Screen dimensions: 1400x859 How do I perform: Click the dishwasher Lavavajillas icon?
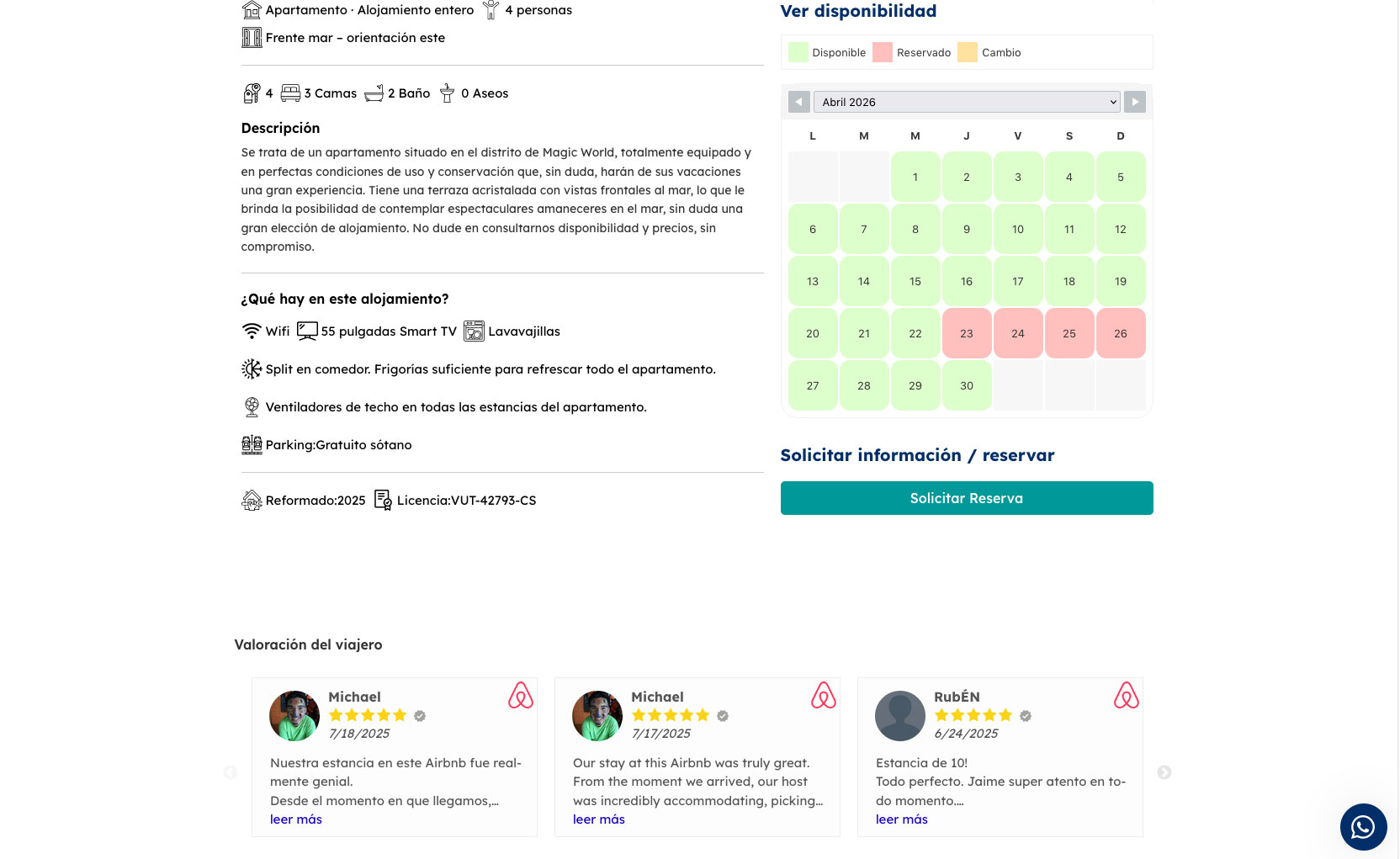pyautogui.click(x=475, y=331)
